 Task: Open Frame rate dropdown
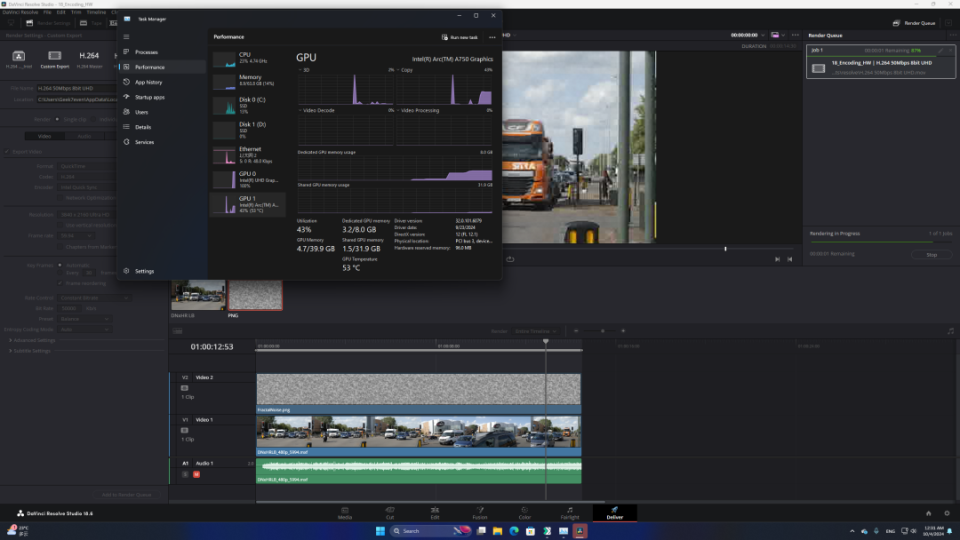76,236
